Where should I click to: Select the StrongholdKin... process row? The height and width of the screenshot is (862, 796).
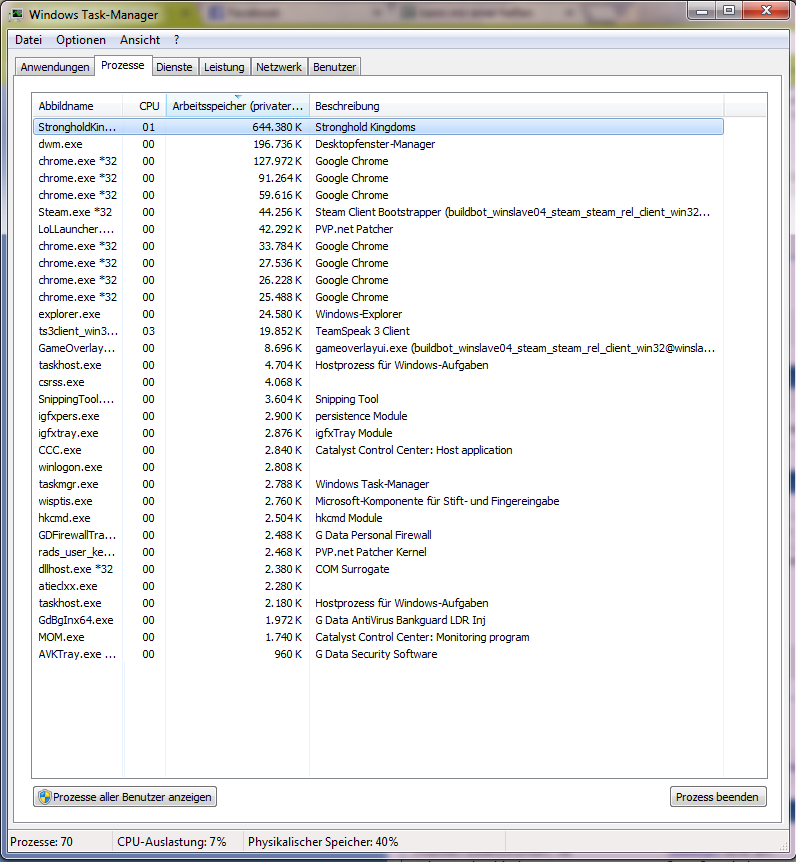pyautogui.click(x=378, y=127)
